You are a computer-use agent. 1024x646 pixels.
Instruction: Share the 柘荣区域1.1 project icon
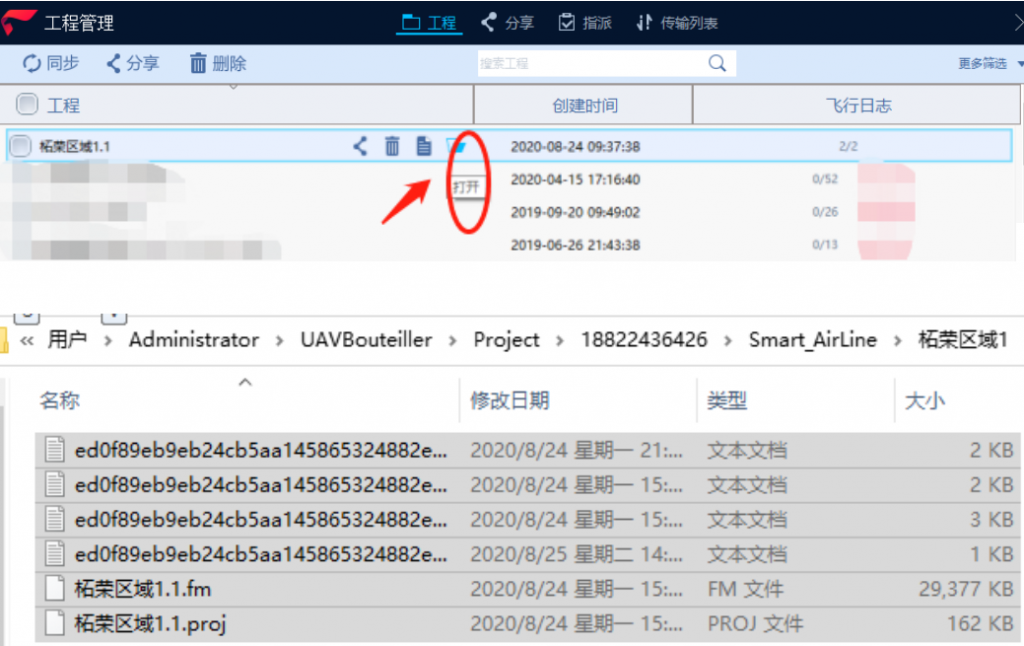(360, 146)
